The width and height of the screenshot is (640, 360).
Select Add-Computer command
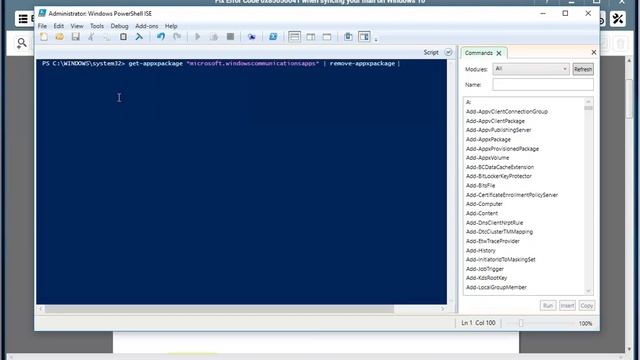(x=484, y=204)
